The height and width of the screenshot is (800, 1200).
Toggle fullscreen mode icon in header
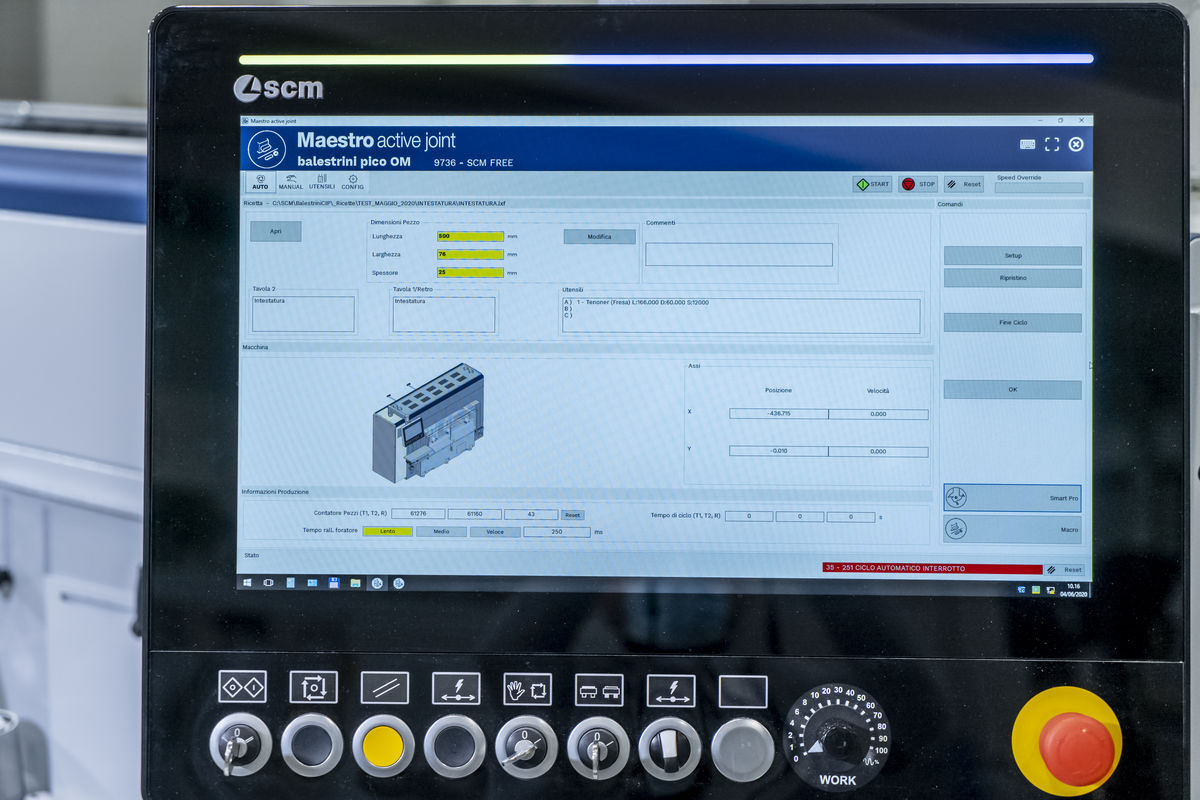click(1052, 144)
